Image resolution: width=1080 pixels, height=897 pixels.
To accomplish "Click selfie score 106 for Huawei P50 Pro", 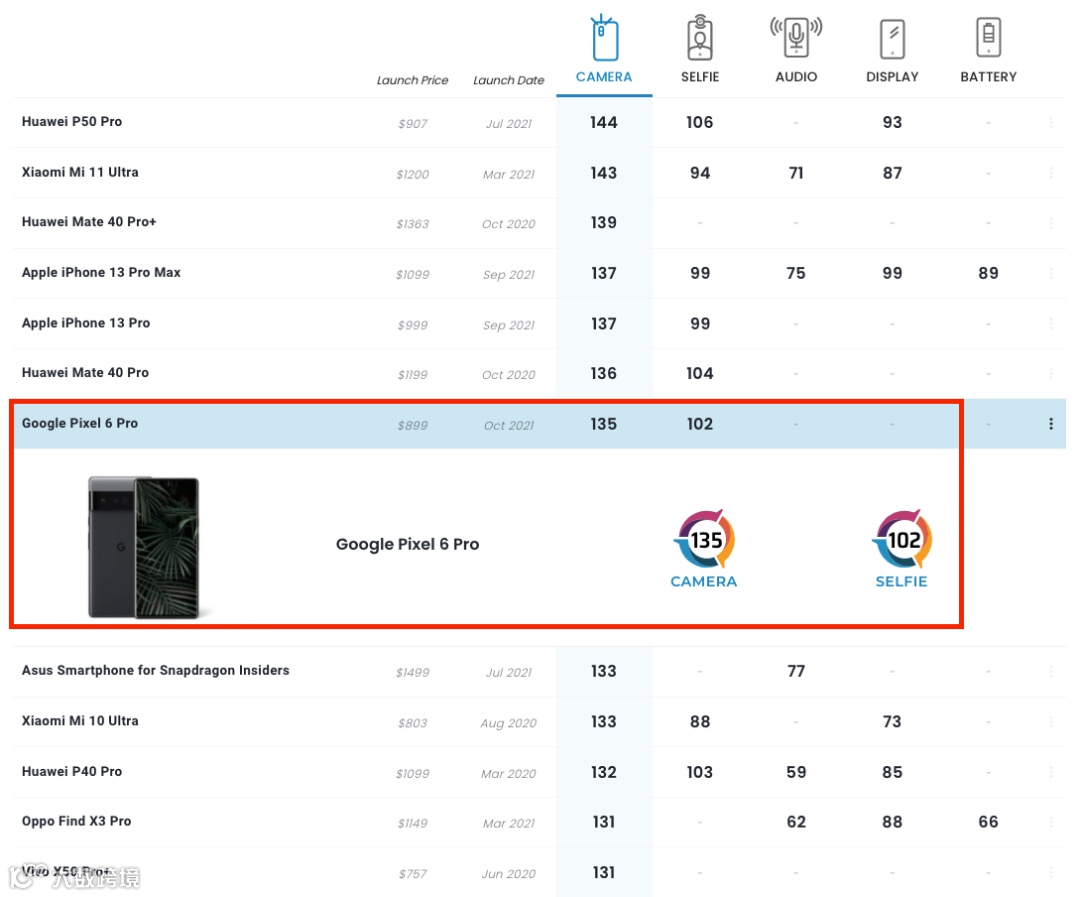I will (700, 123).
